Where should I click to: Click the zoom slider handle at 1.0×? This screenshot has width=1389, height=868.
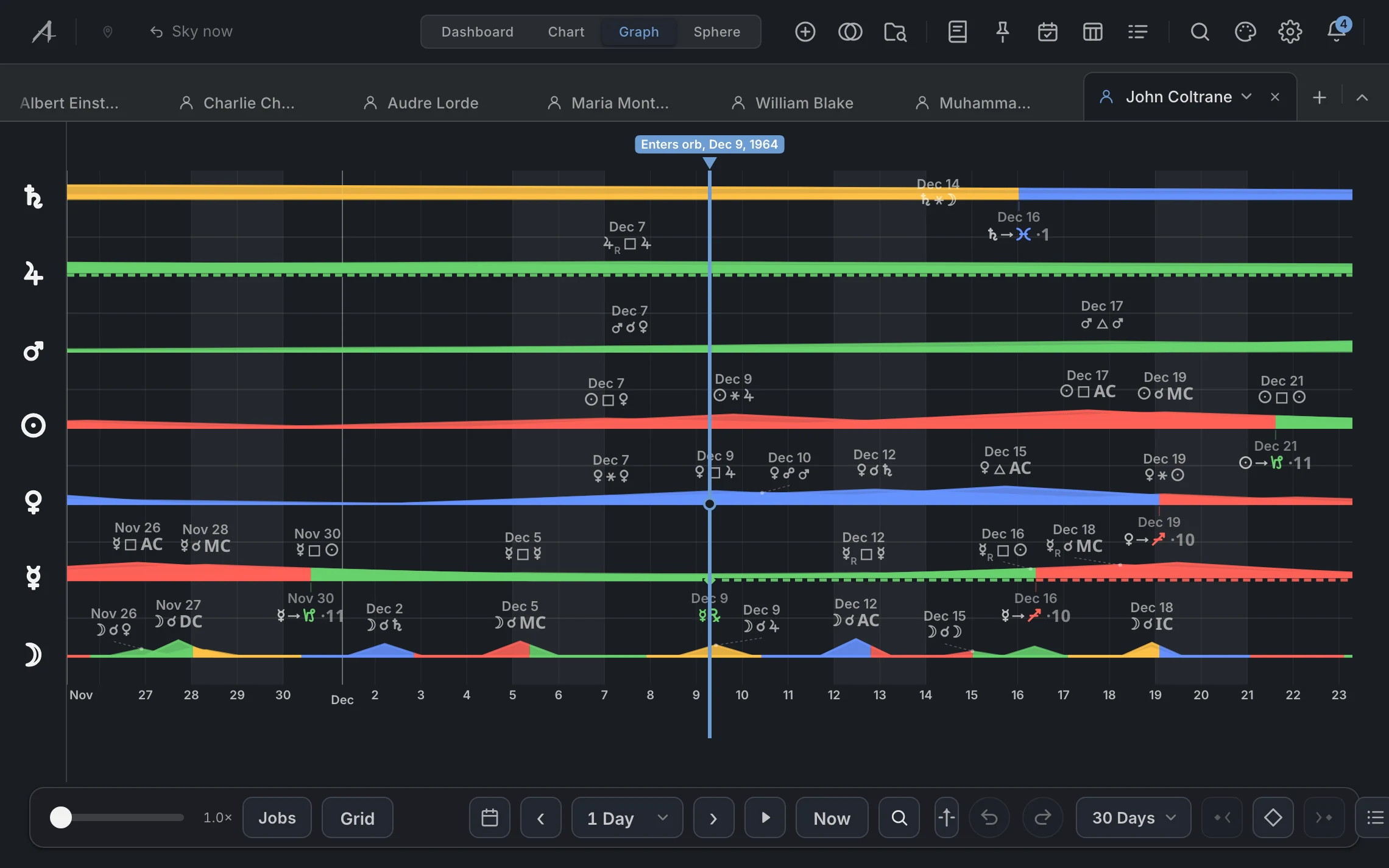pyautogui.click(x=61, y=817)
